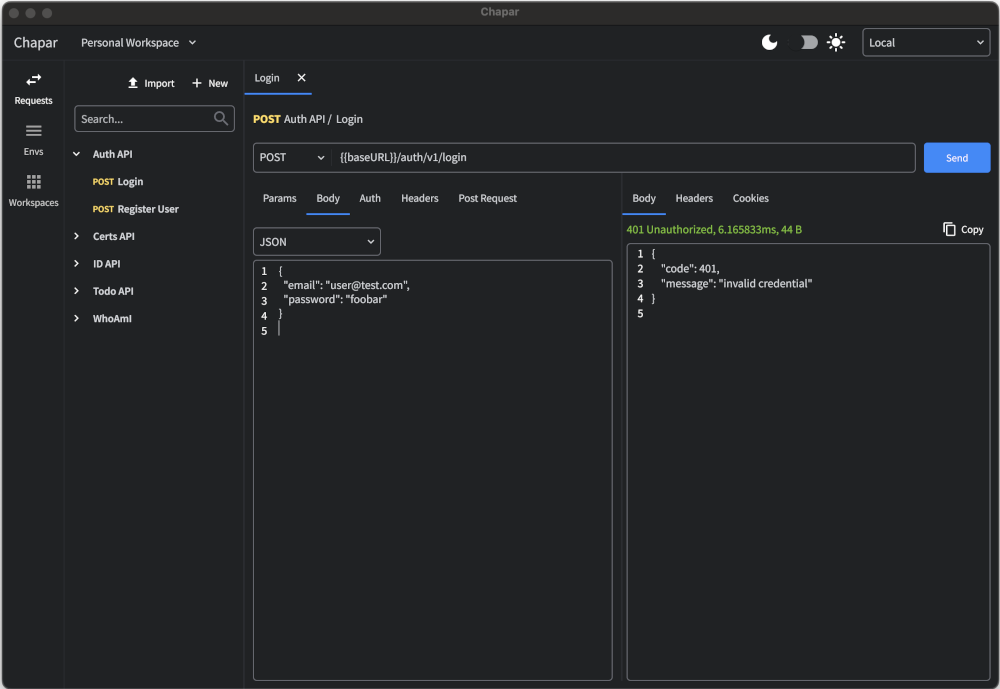Copy the response body
1000x689 pixels.
point(963,229)
